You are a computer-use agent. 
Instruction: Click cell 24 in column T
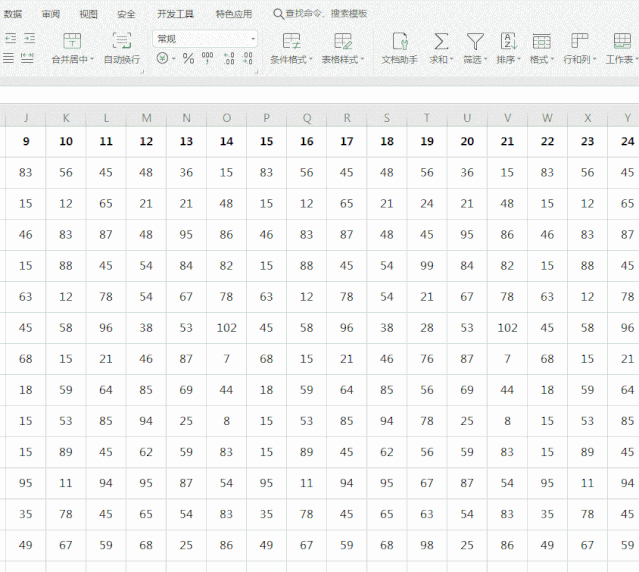pyautogui.click(x=427, y=204)
